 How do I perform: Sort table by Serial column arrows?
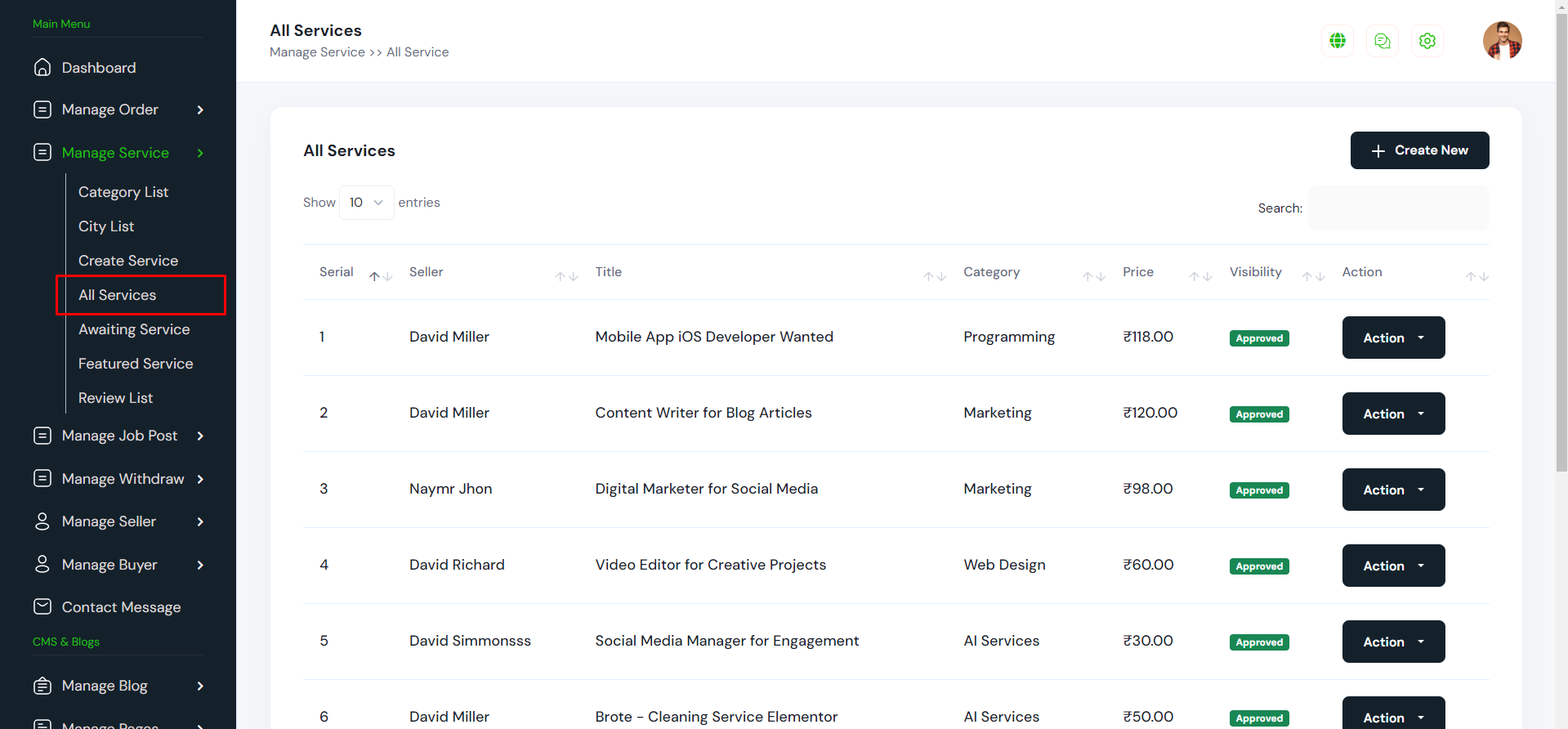click(x=380, y=276)
